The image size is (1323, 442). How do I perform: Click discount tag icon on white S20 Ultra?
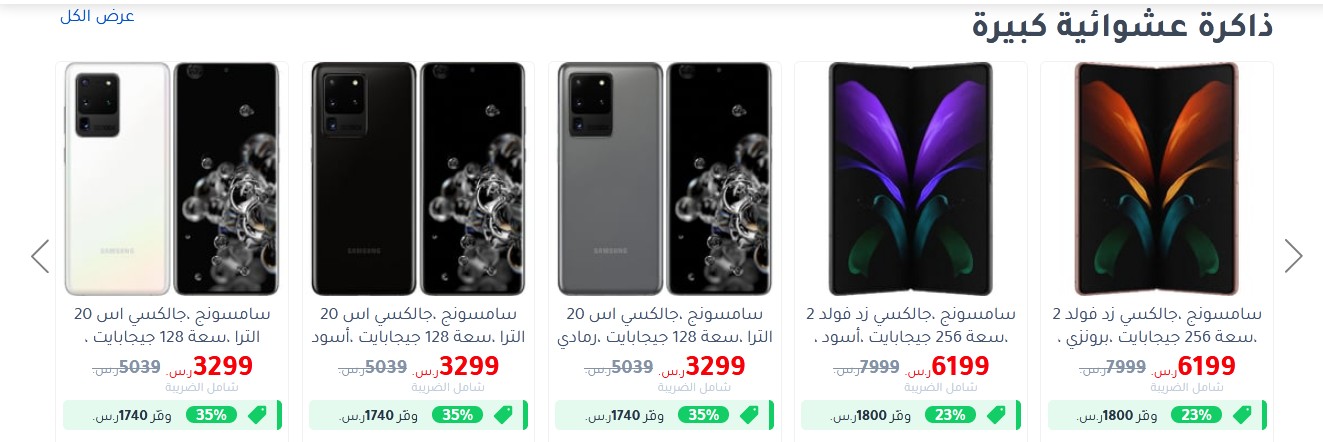click(x=258, y=414)
